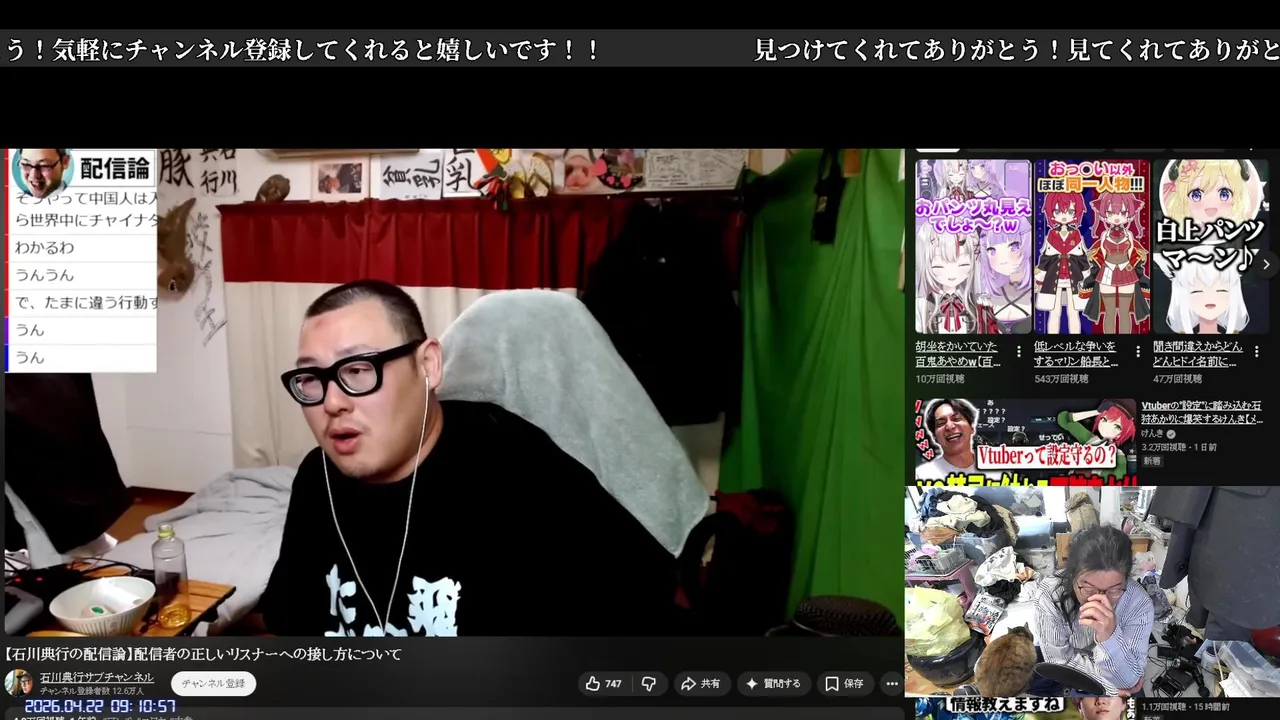Open Short titled 低レベルな争いをするマリン船長

pos(1077,353)
